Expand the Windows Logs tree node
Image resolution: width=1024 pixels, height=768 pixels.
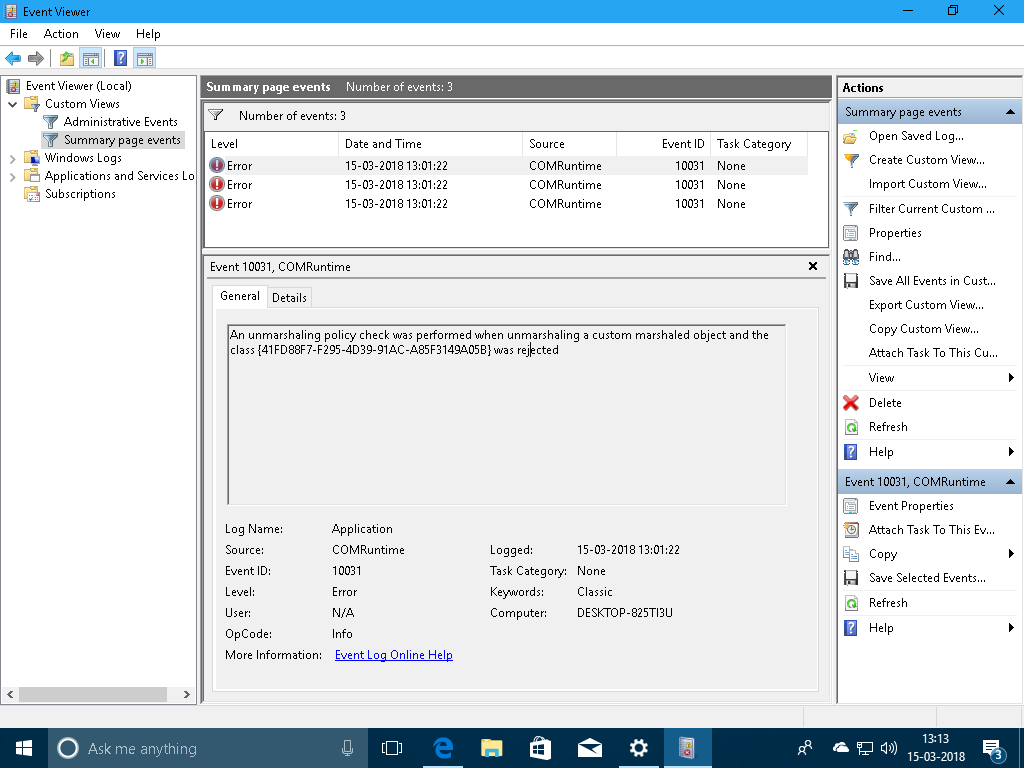[12, 158]
